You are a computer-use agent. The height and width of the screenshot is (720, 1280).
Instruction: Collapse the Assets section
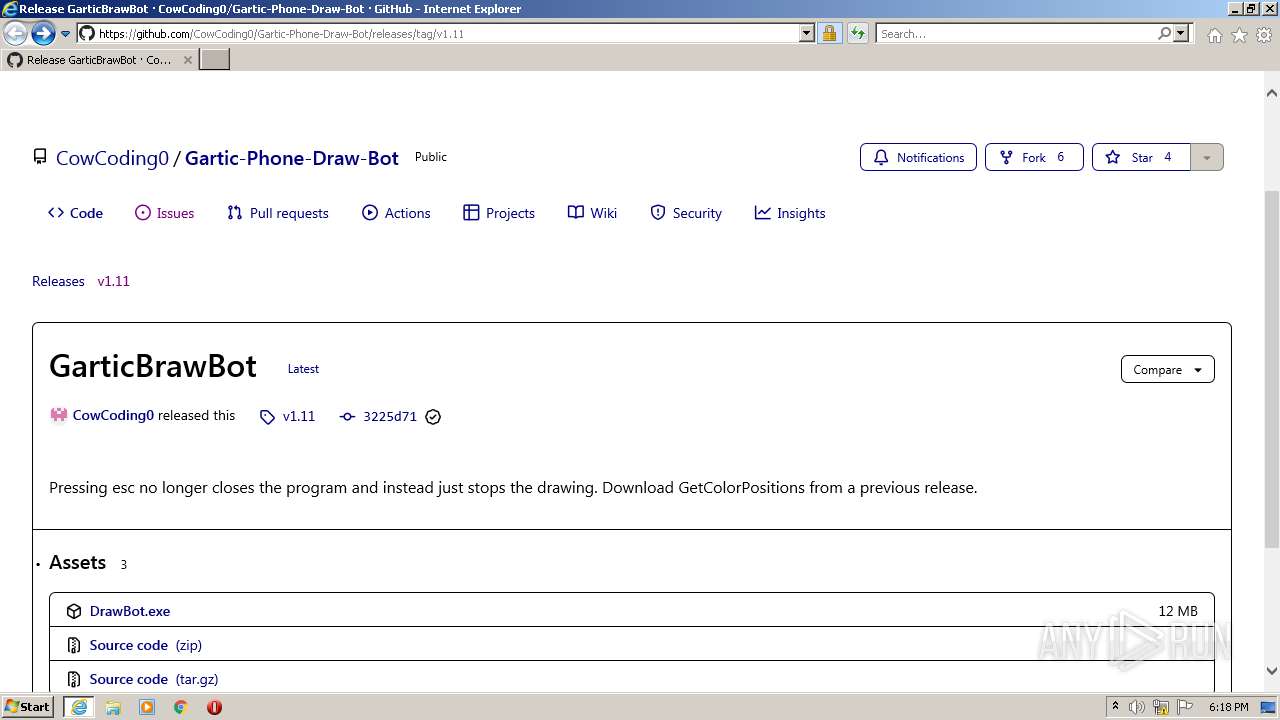click(x=77, y=563)
